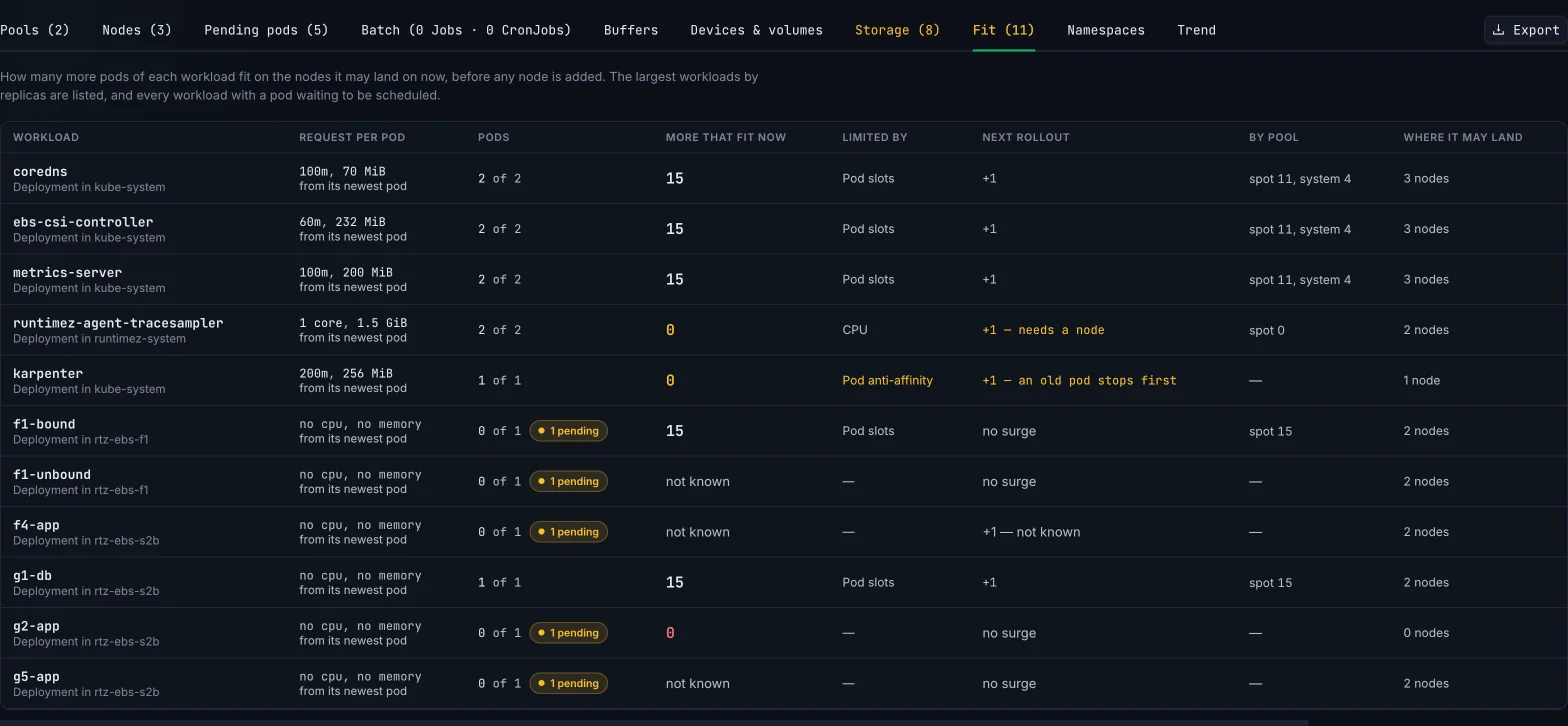
Task: Open the Trend tab
Action: tap(1196, 30)
